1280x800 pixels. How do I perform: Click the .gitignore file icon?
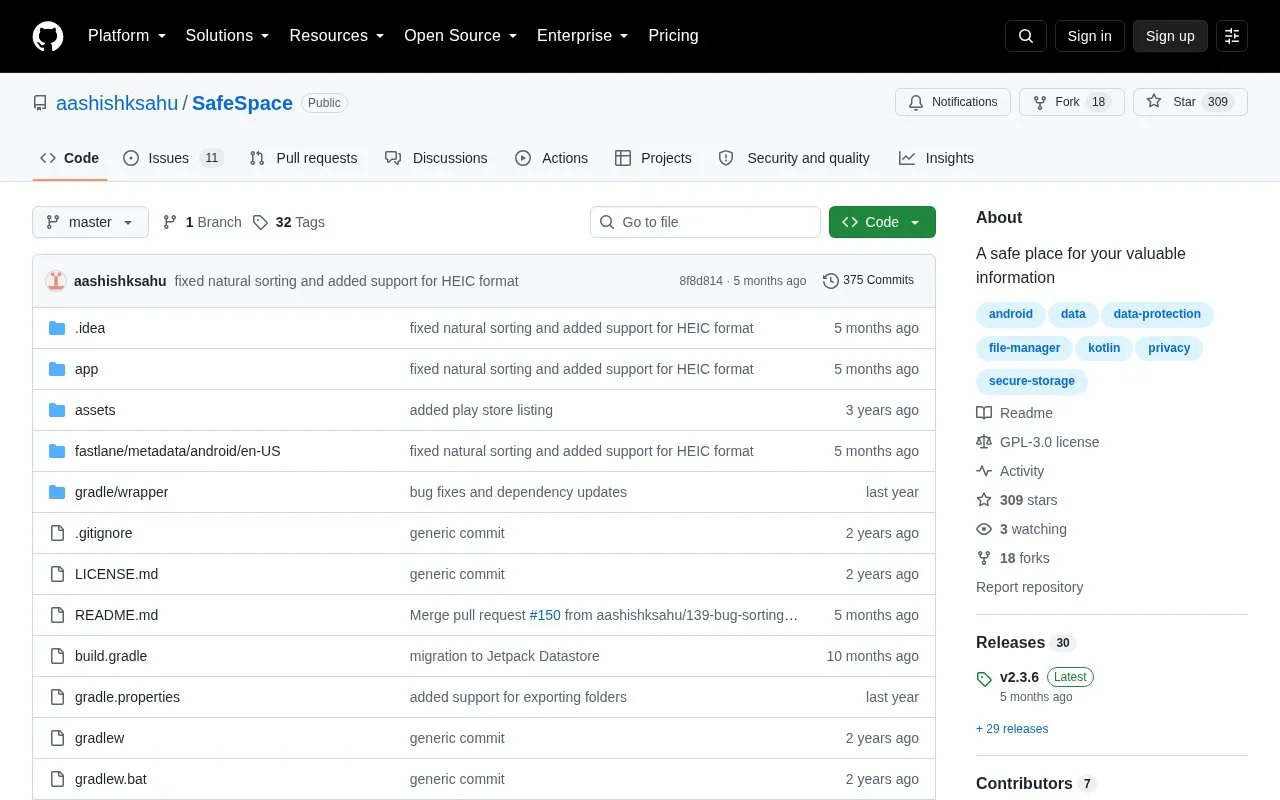coord(57,533)
